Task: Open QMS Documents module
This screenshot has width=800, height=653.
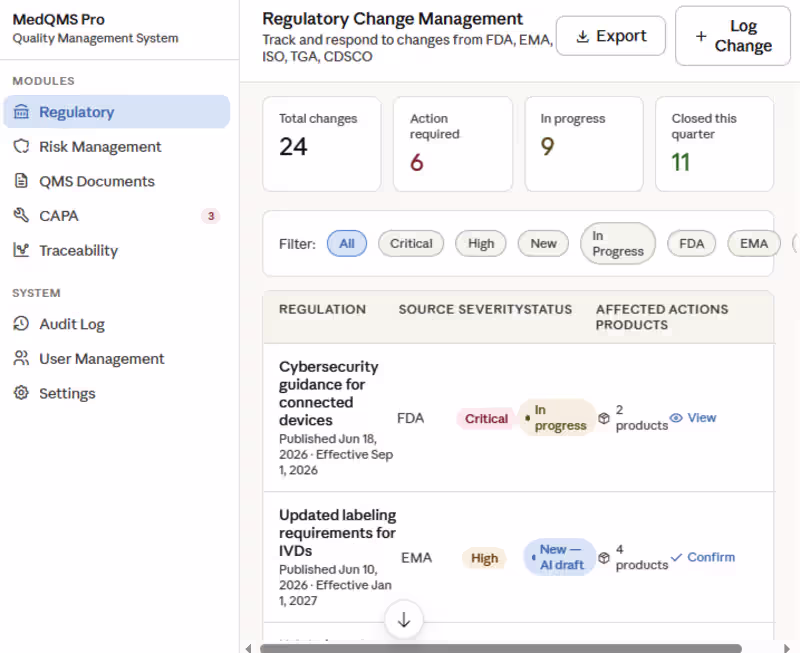Action: (116, 181)
